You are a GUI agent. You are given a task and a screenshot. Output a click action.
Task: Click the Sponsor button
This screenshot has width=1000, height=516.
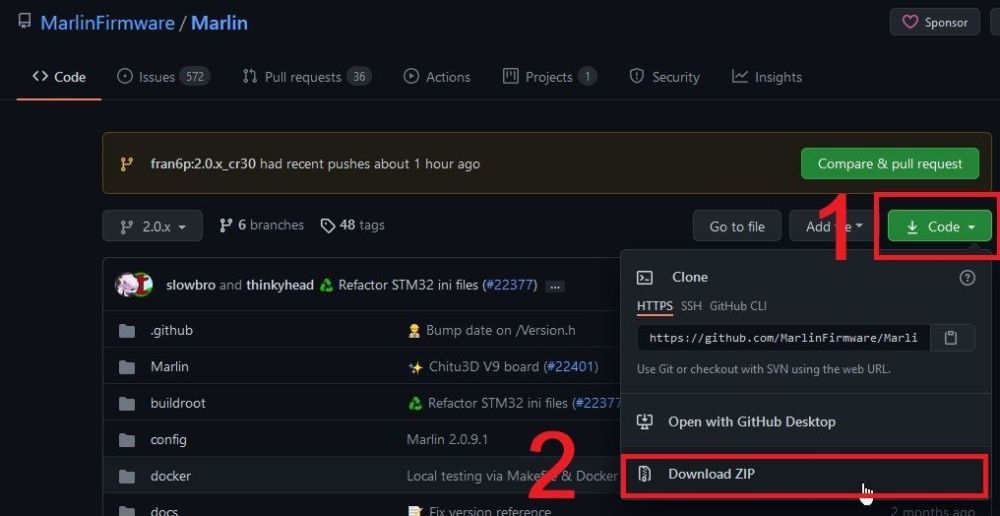click(x=935, y=22)
